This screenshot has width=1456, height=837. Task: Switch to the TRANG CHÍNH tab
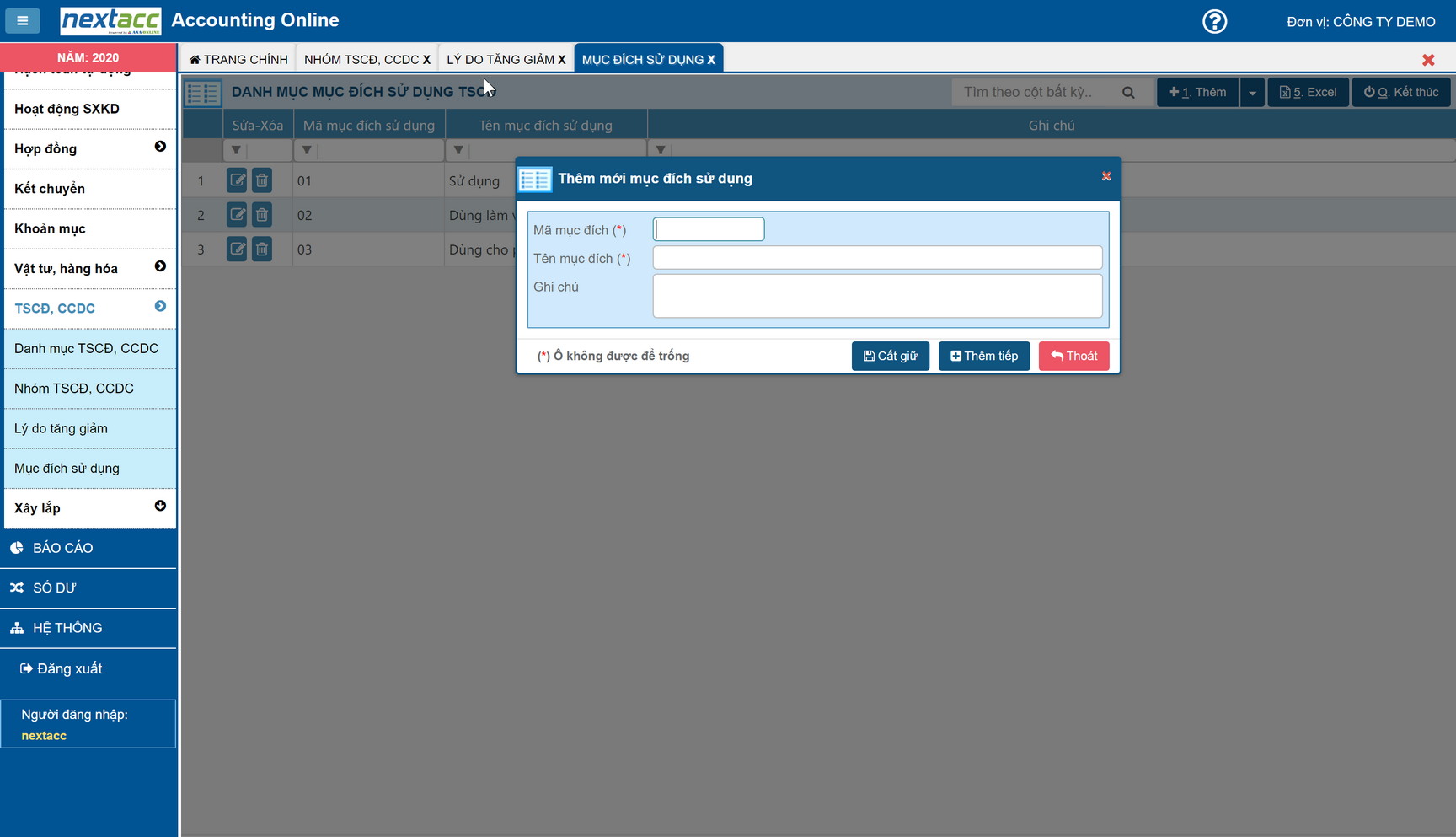pos(238,59)
